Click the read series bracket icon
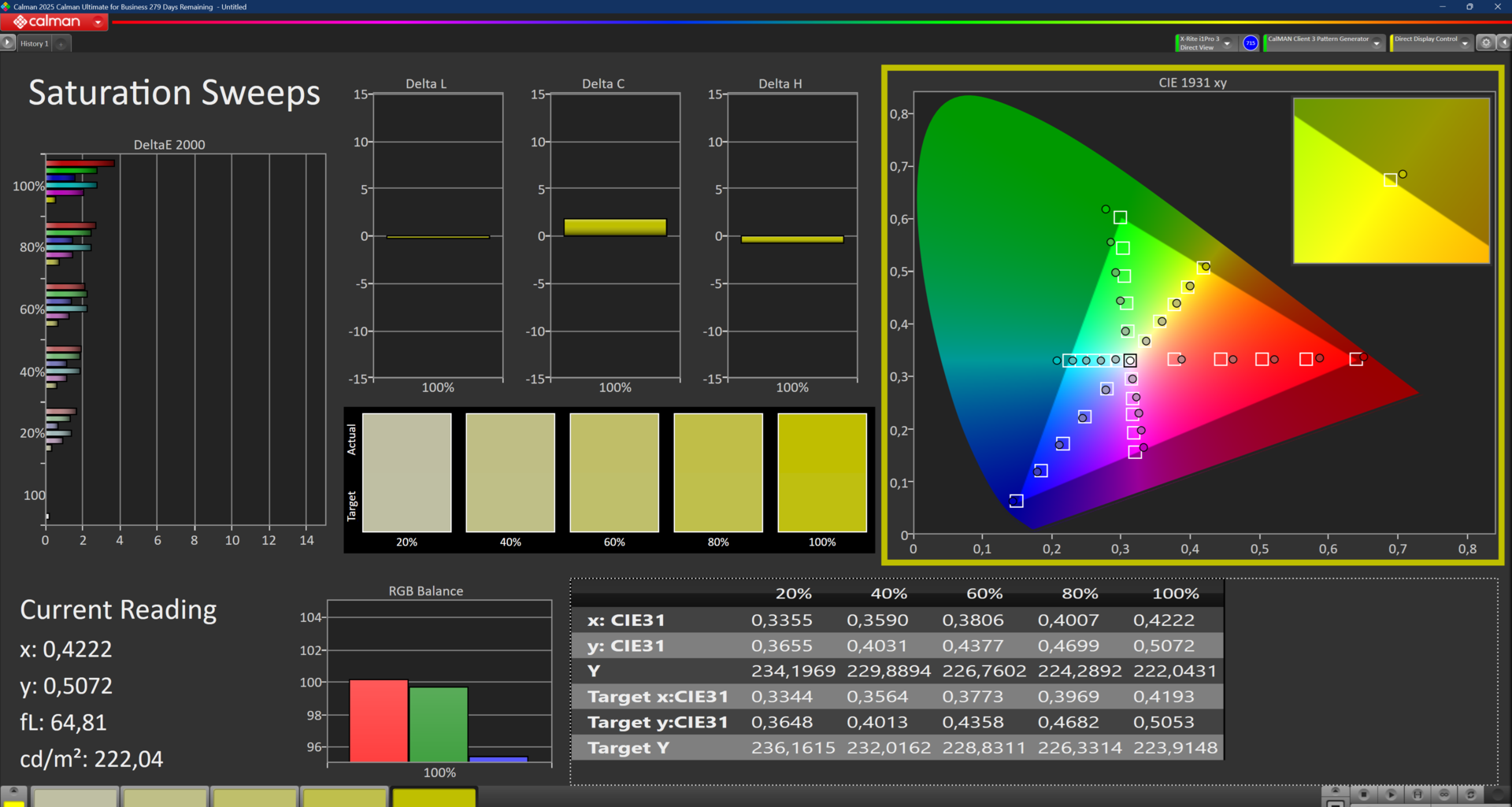 pos(1417,794)
